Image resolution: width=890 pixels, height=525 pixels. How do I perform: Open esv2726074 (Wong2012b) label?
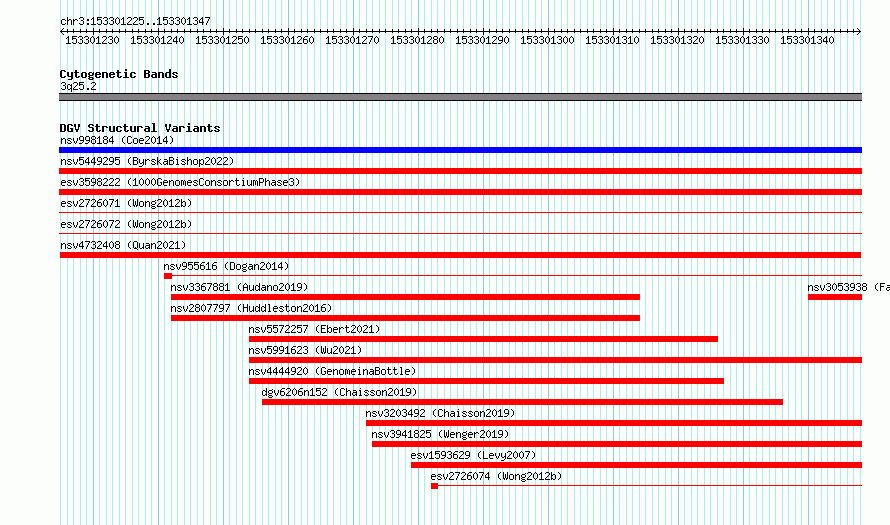point(496,476)
